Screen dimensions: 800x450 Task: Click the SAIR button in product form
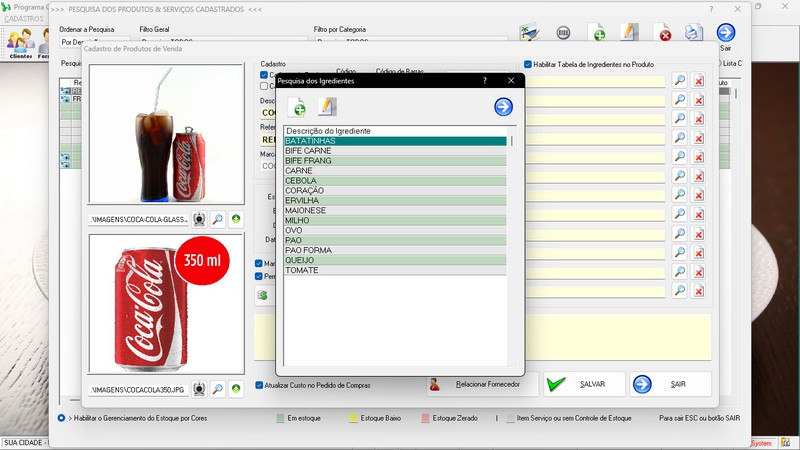tap(670, 384)
